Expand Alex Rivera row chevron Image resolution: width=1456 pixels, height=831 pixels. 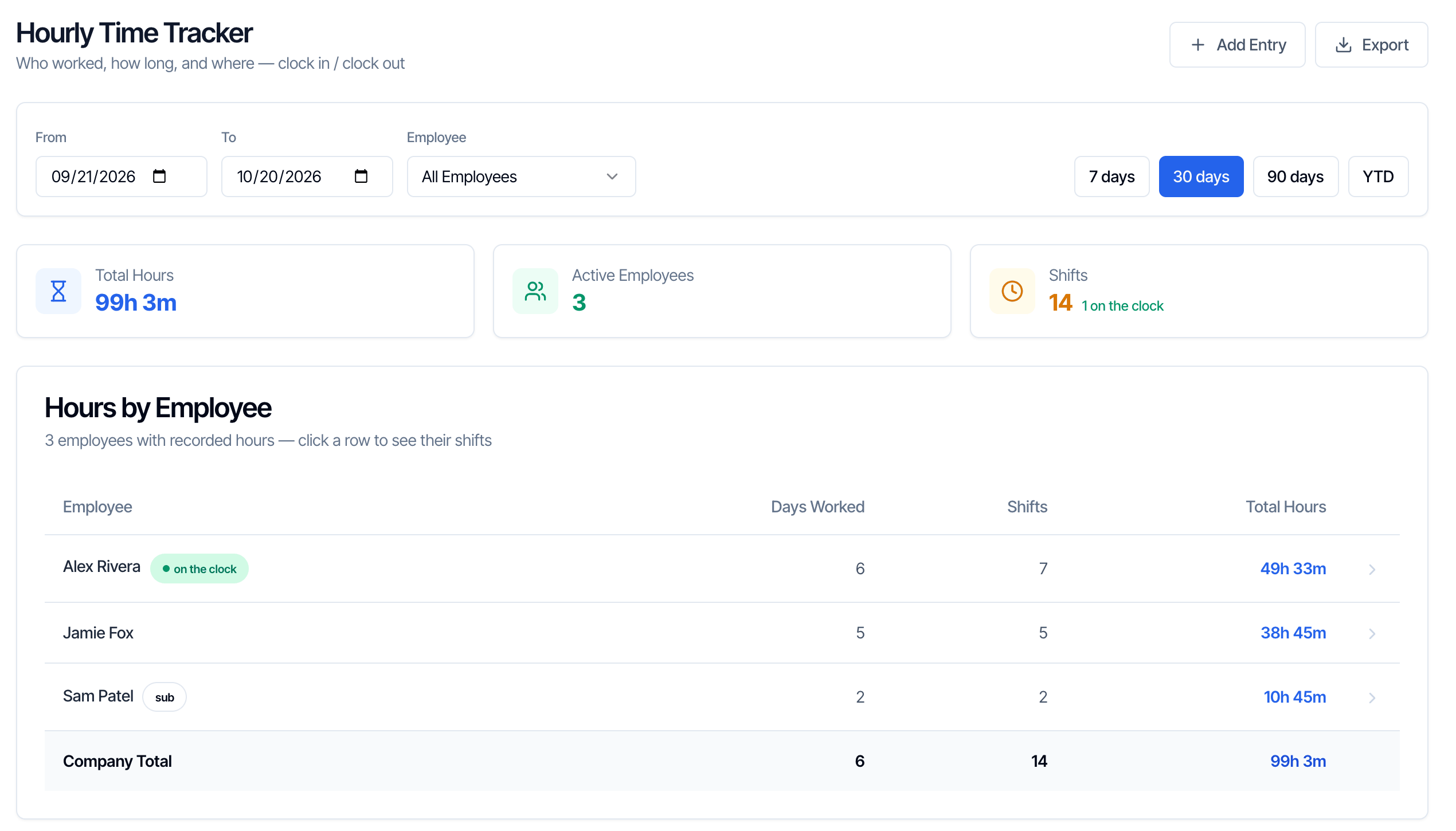click(1372, 569)
